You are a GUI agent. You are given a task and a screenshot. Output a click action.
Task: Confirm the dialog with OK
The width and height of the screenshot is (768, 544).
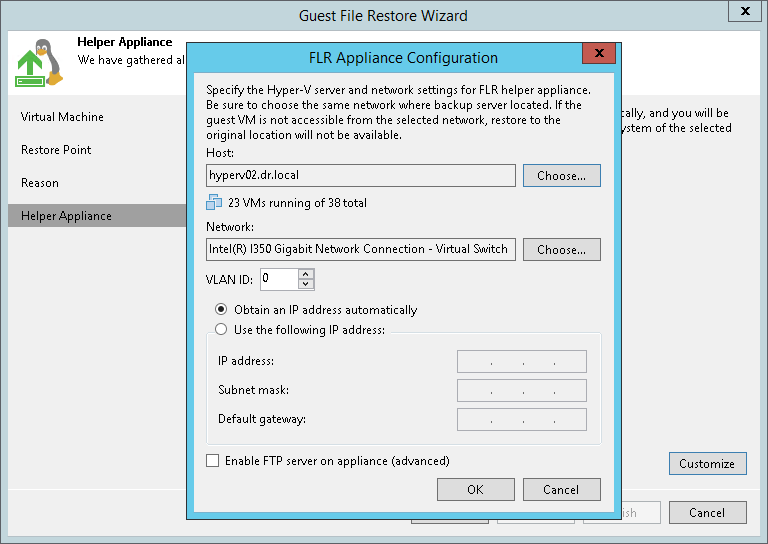click(475, 489)
